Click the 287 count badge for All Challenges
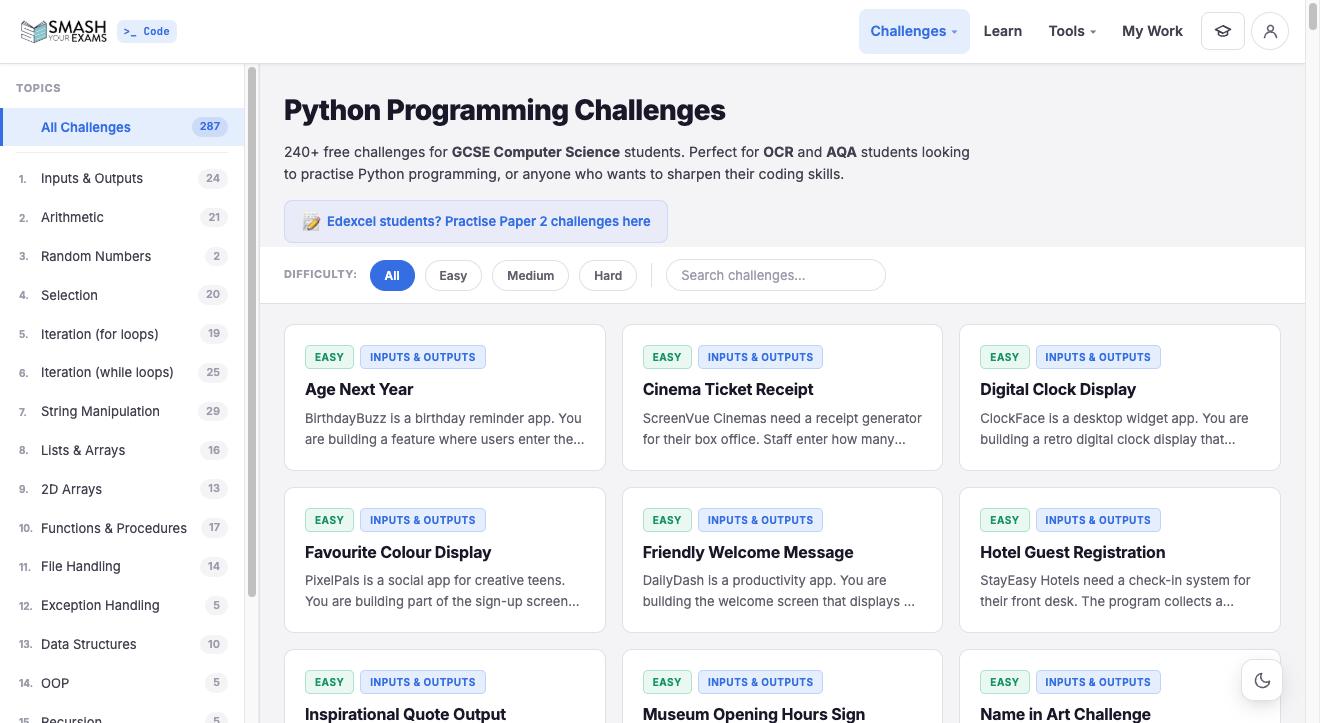This screenshot has width=1320, height=723. pos(210,127)
